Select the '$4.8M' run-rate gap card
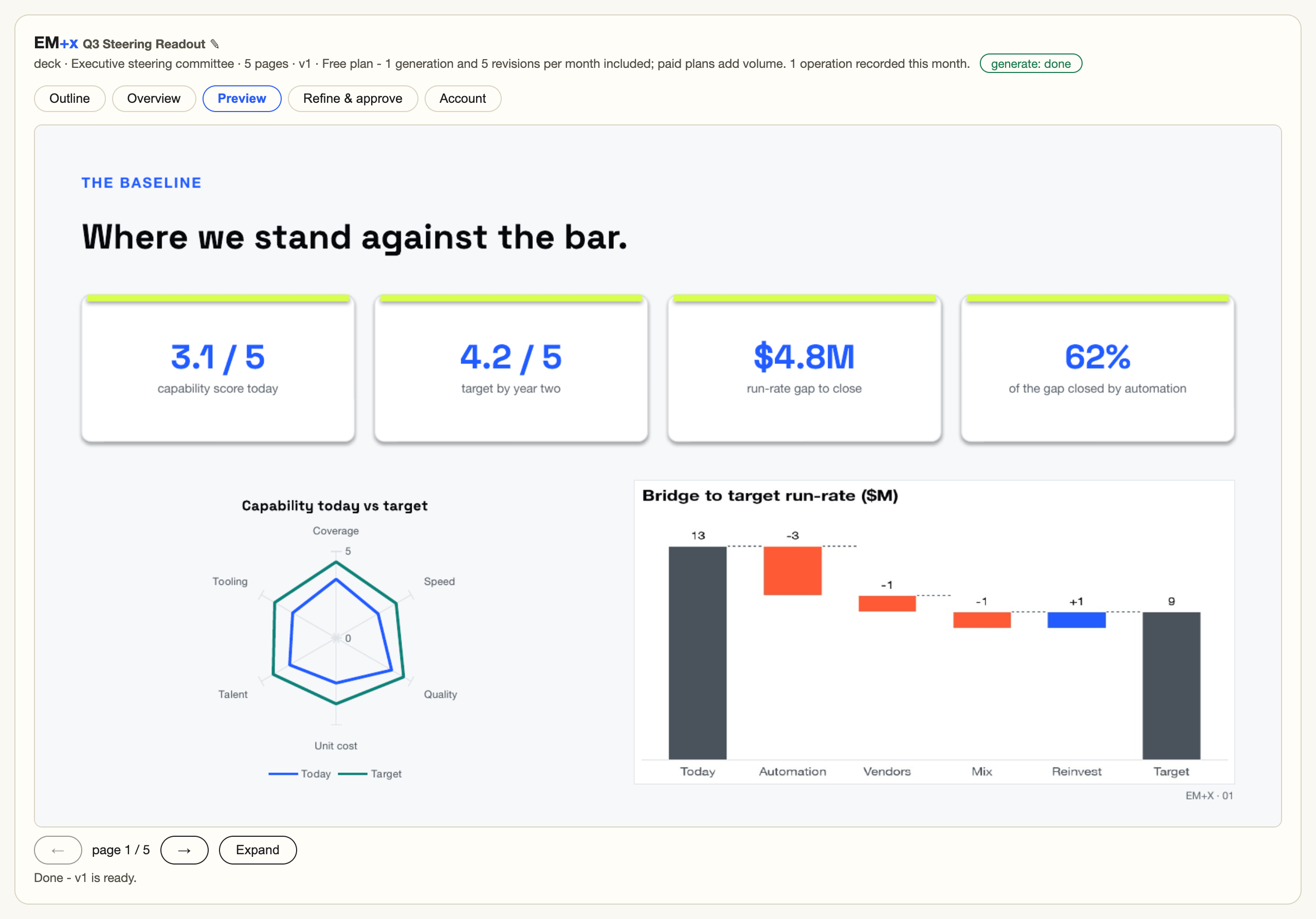The height and width of the screenshot is (919, 1316). coord(804,369)
